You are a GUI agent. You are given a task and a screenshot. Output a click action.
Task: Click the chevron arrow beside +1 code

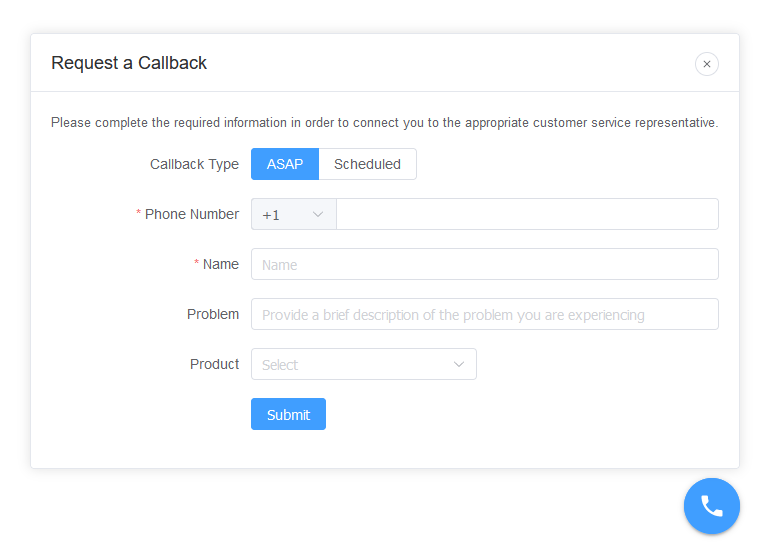[318, 215]
